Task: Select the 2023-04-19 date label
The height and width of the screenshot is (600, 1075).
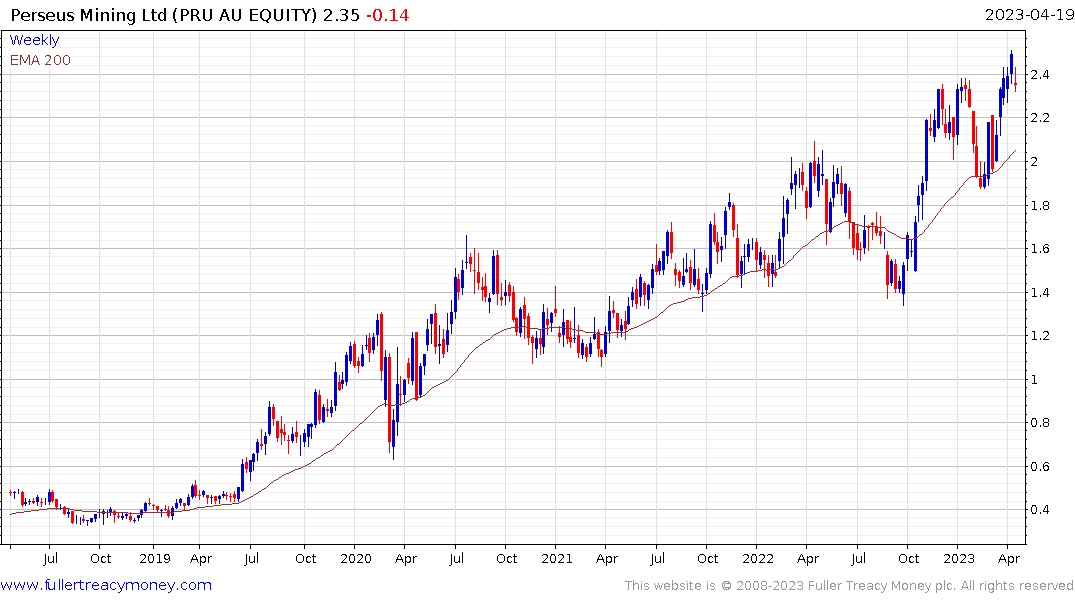Action: point(1029,15)
